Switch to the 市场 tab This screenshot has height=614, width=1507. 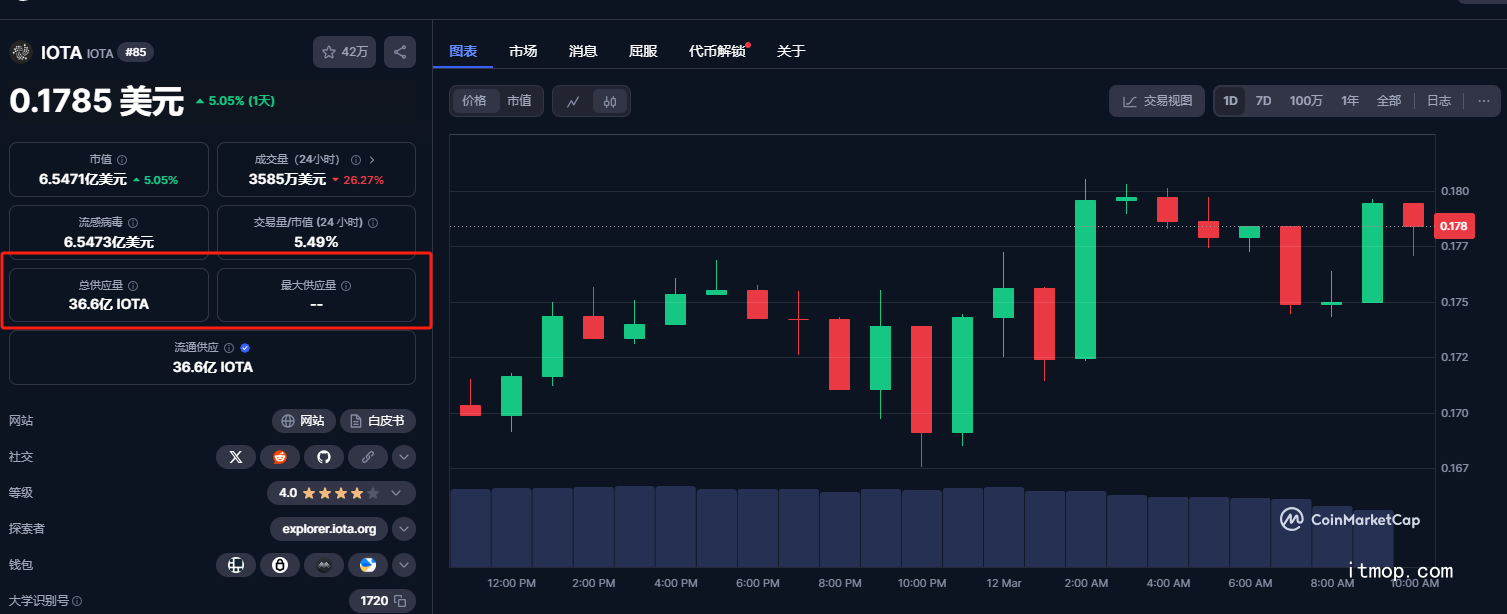click(523, 51)
